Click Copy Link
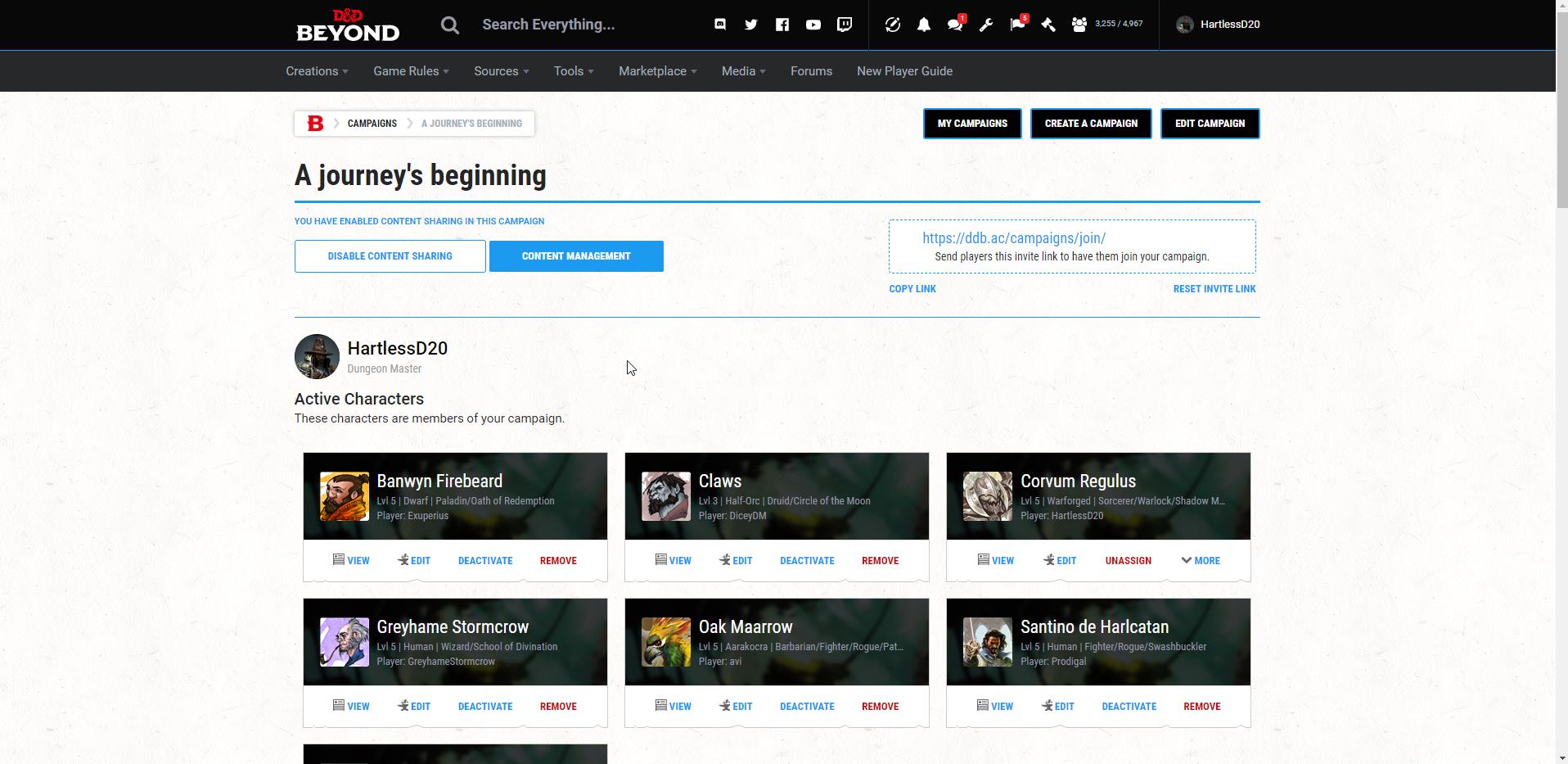Screen dimensions: 1568x764 point(912,289)
